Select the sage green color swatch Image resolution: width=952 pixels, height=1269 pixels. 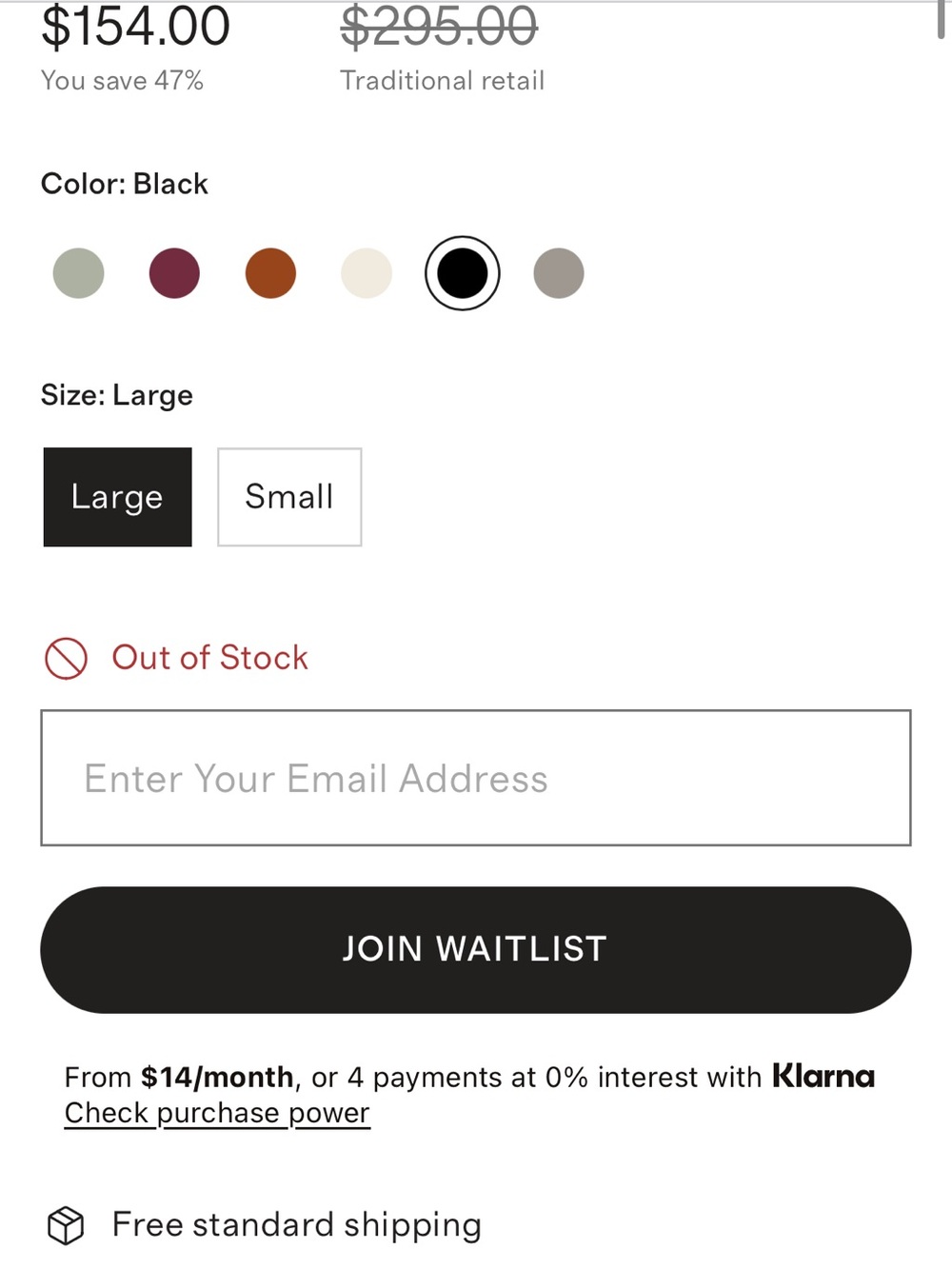78,273
